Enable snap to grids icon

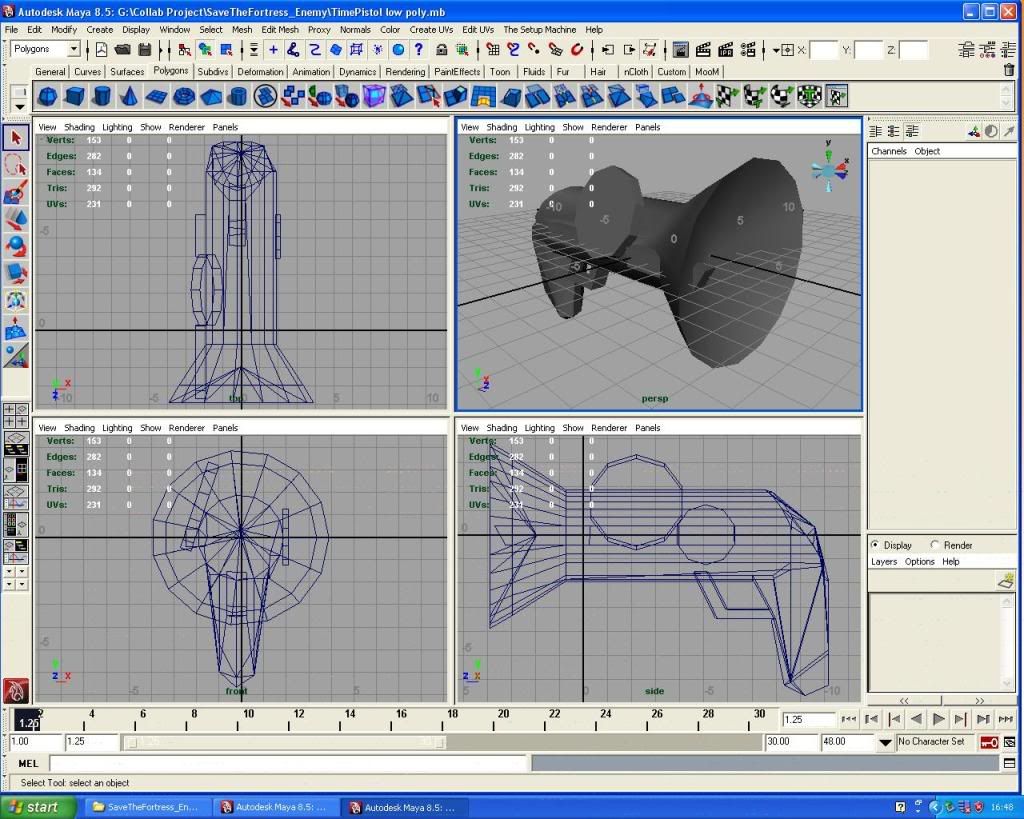(x=493, y=50)
